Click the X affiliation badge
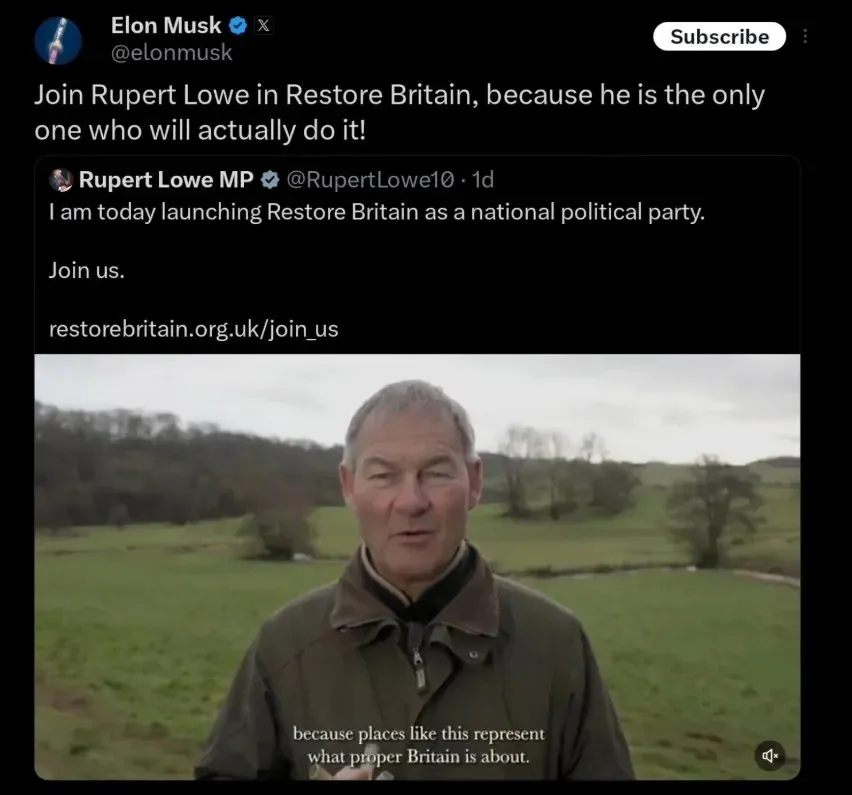Image resolution: width=852 pixels, height=795 pixels. point(263,26)
